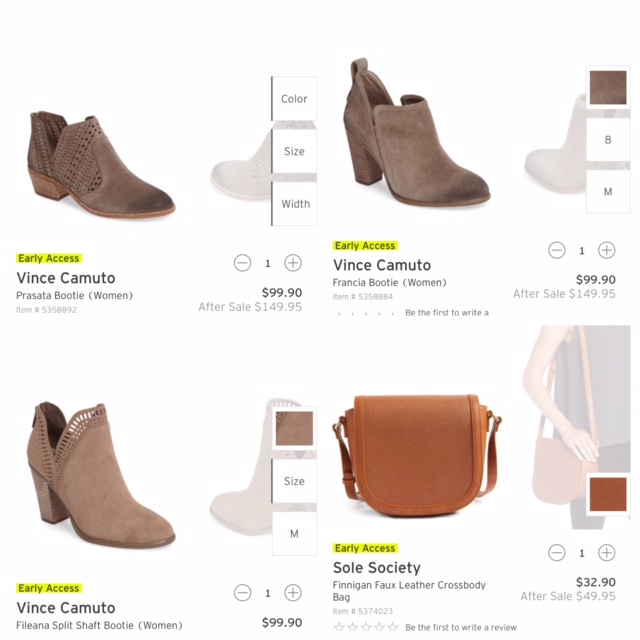
Task: Increase quantity for Finnigan Crossbody Bag
Action: [x=607, y=553]
